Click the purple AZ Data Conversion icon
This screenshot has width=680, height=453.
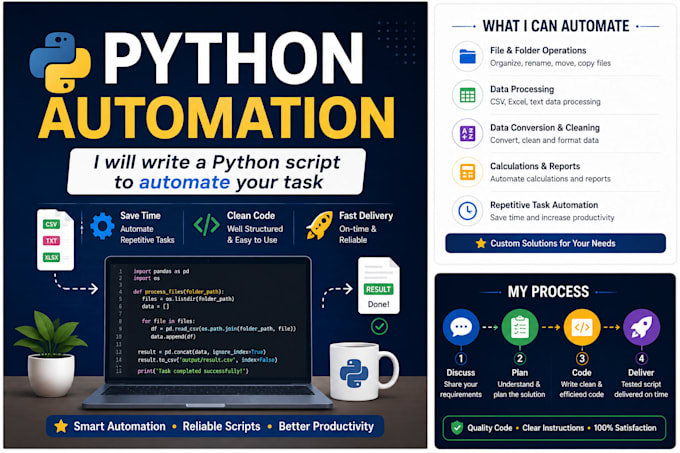pyautogui.click(x=468, y=134)
